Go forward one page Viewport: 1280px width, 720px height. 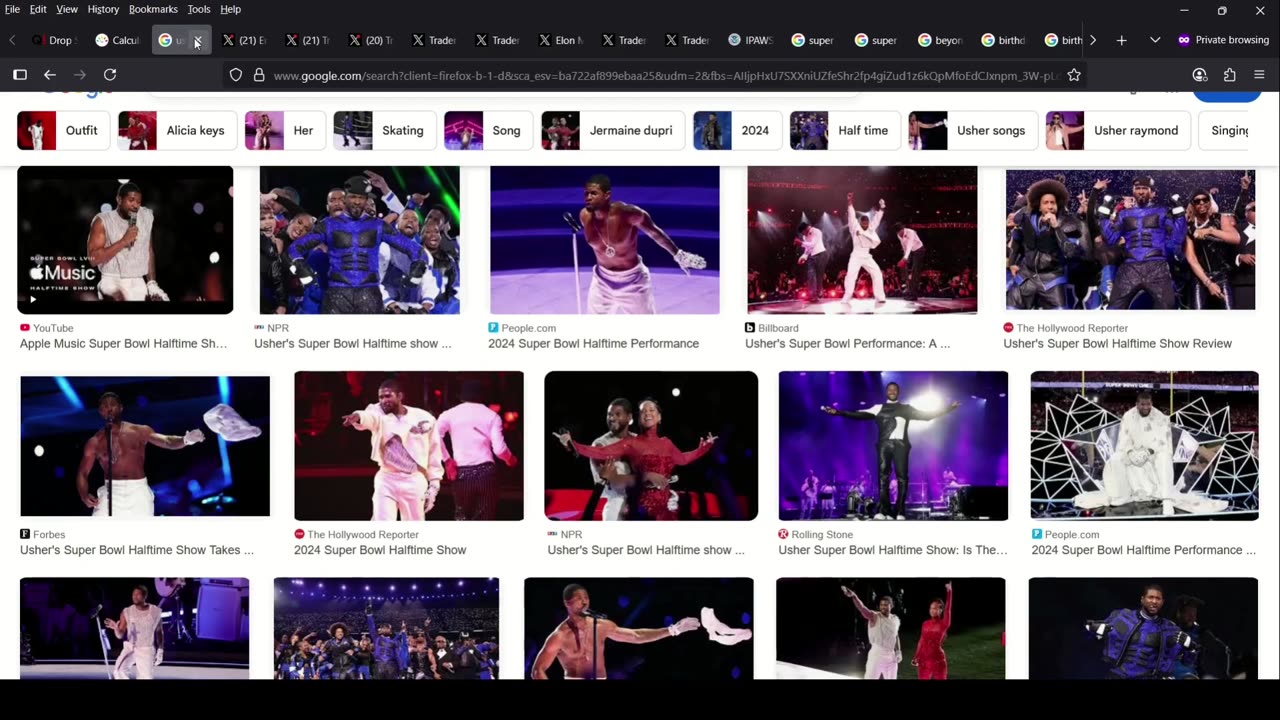80,75
